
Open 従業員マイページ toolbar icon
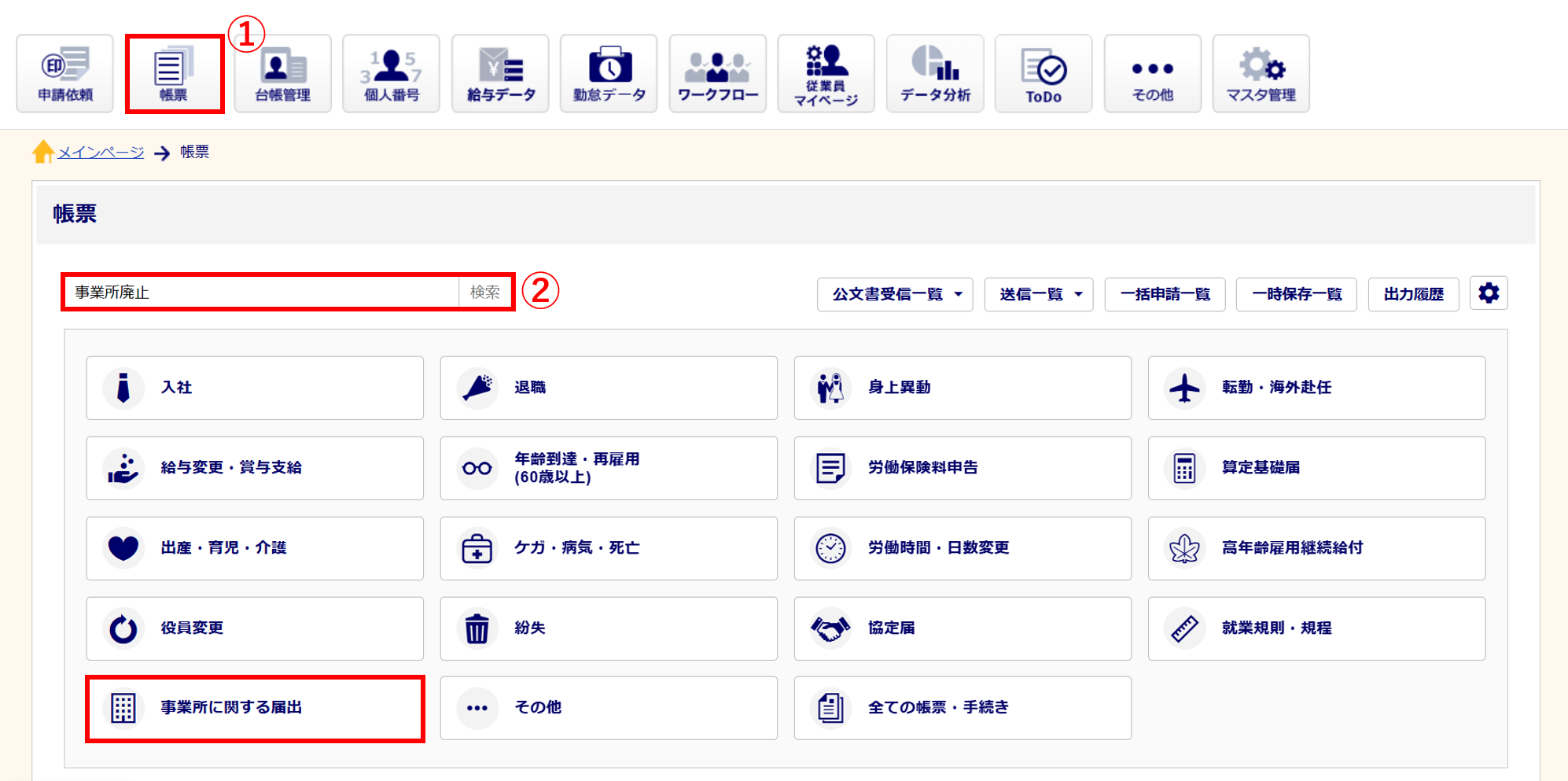click(826, 73)
